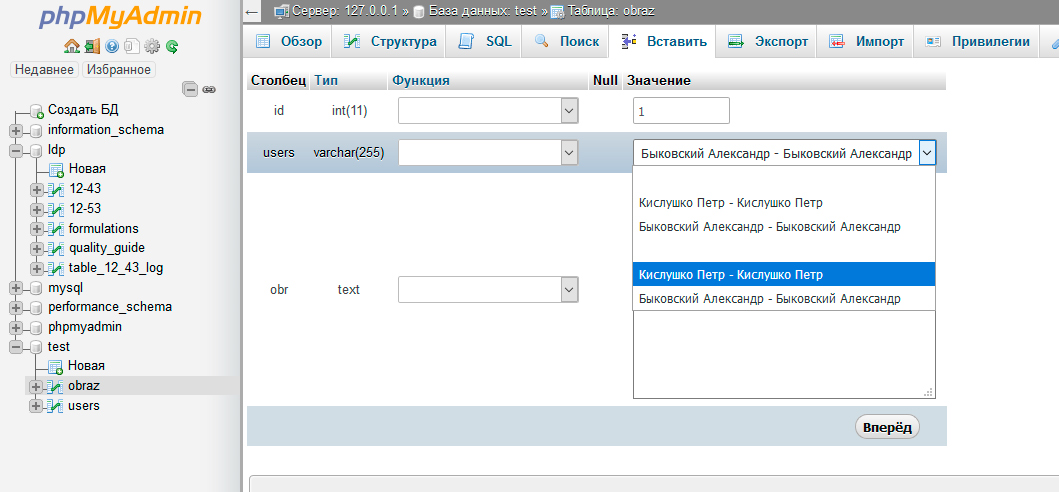1059x492 pixels.
Task: Open the users table name under test
Action: pyautogui.click(x=84, y=405)
